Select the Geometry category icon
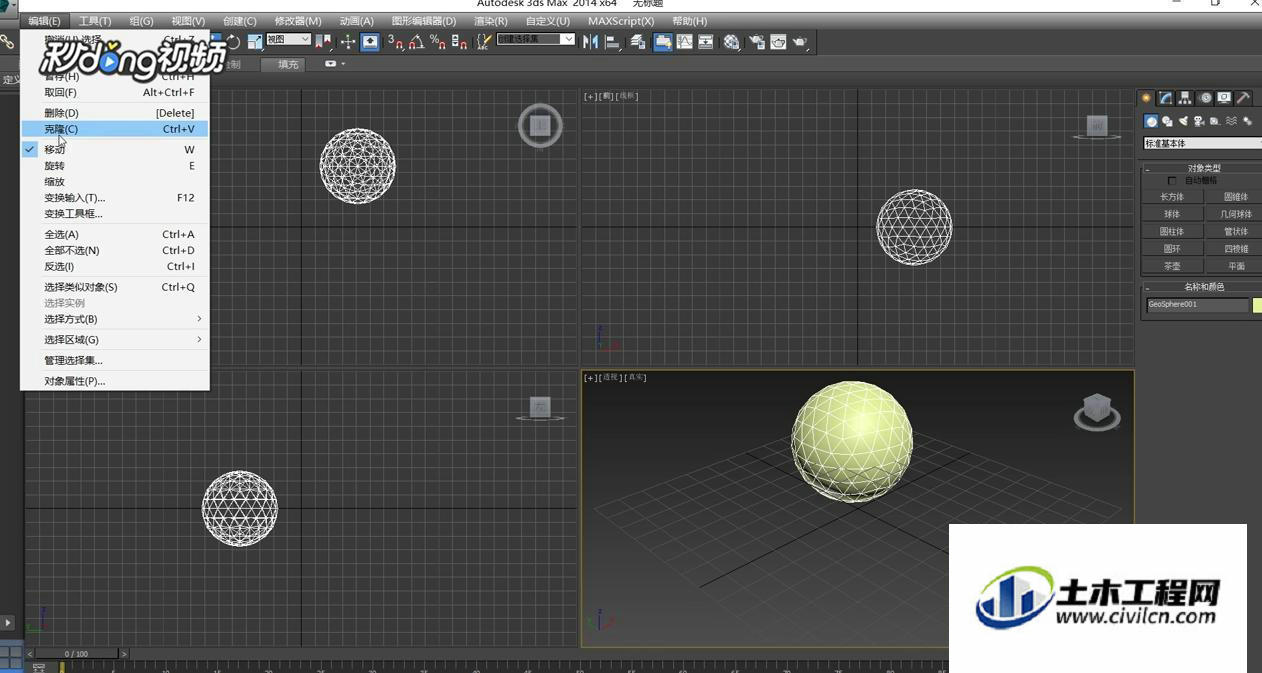Screen dimensions: 1262x673 (x=1151, y=121)
